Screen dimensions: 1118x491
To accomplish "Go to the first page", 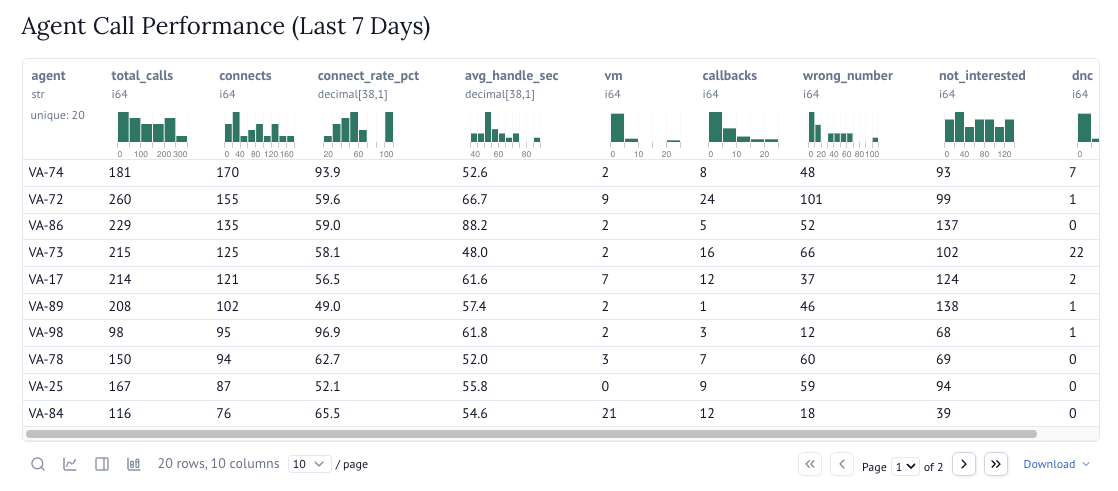I will pos(810,464).
